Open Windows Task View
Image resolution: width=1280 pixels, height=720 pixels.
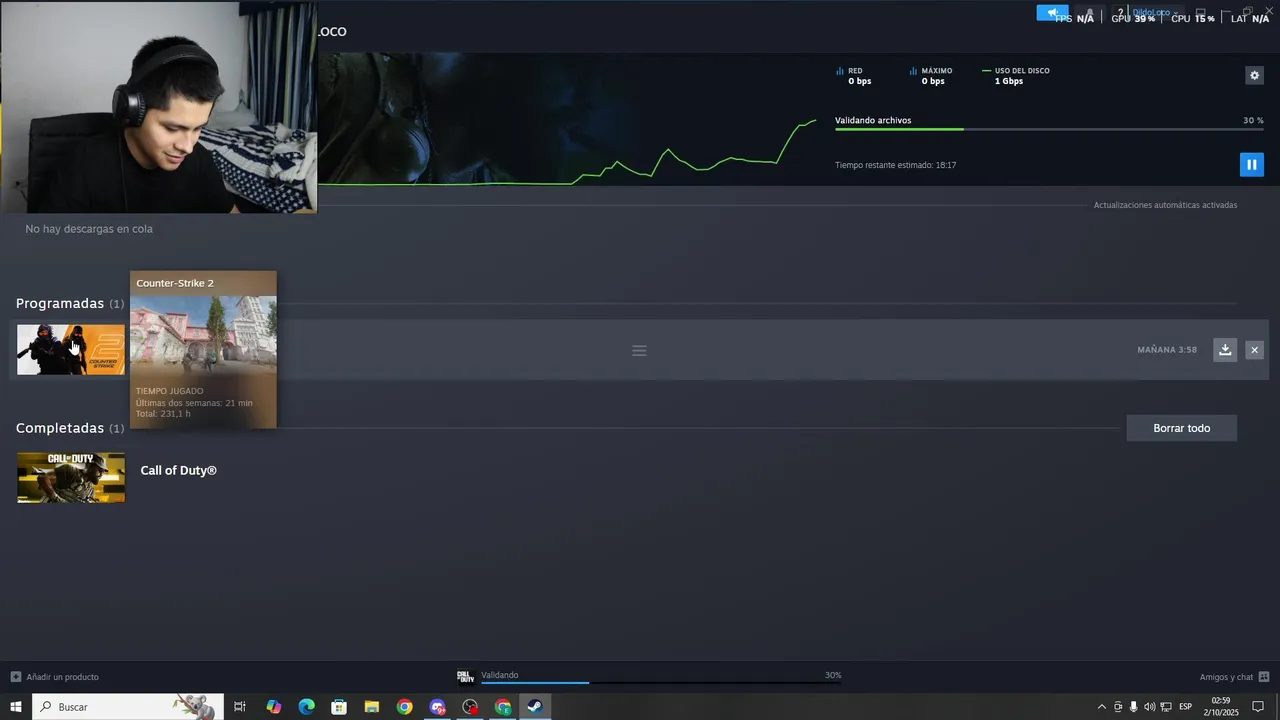click(x=240, y=707)
